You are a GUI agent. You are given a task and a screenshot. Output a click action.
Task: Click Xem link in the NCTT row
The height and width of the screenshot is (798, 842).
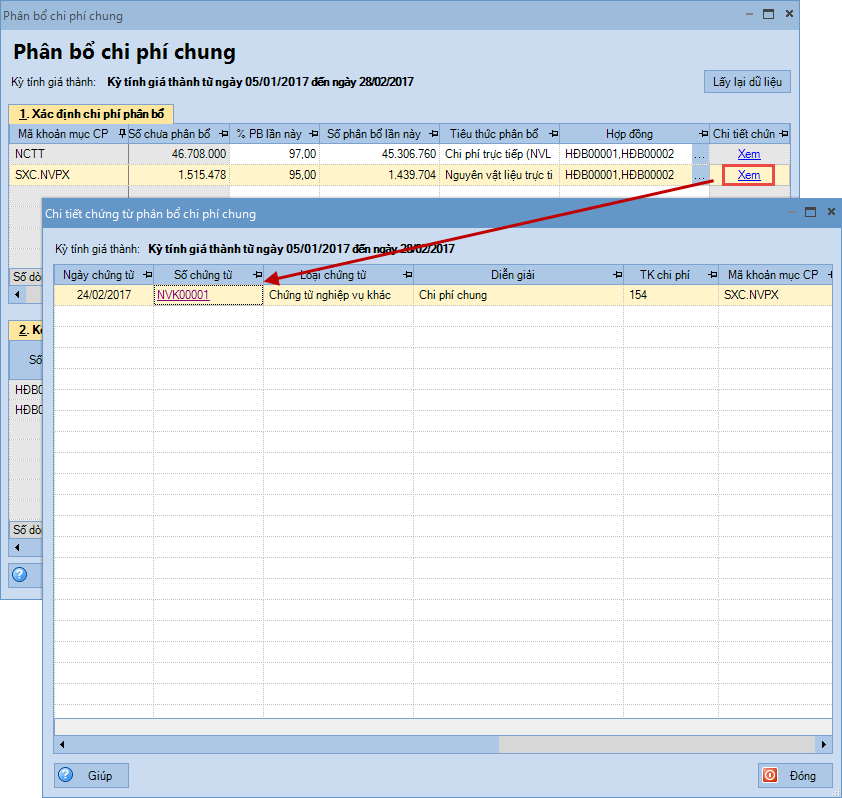click(748, 154)
